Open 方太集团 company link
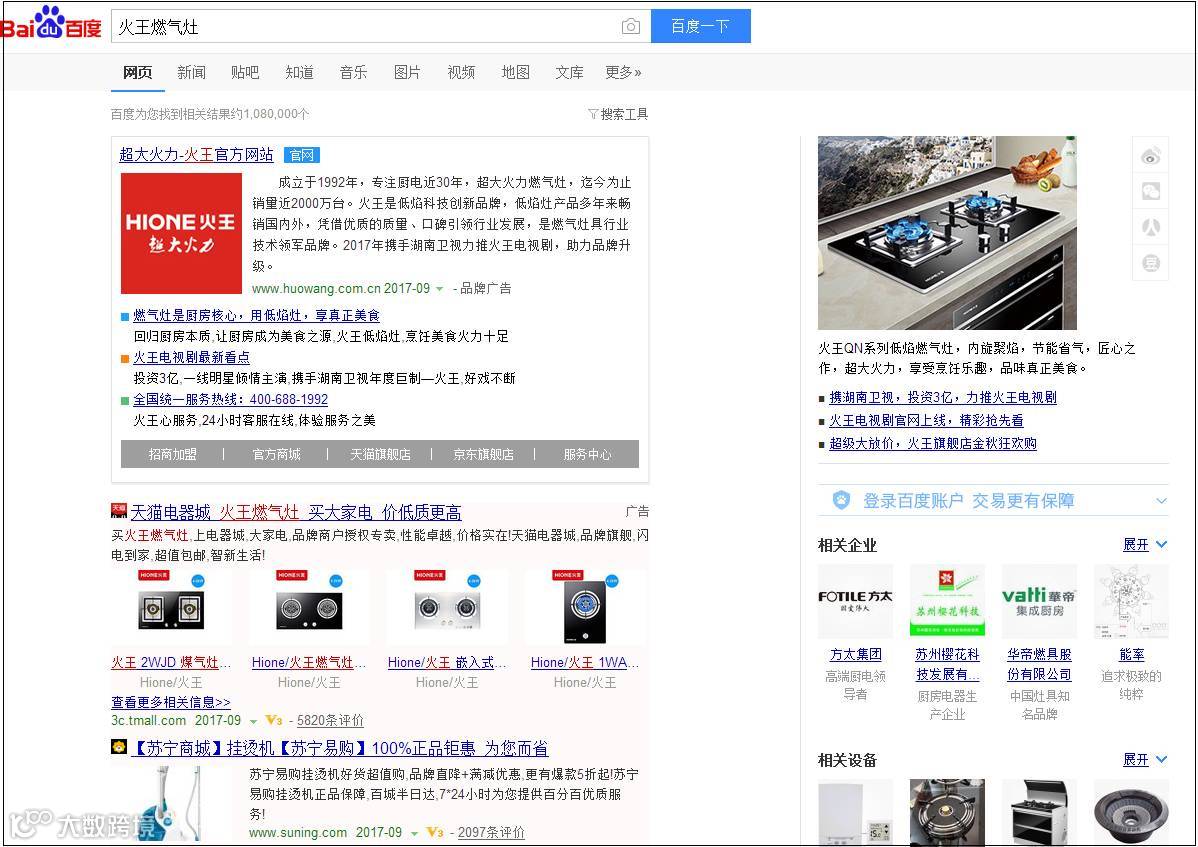The width and height of the screenshot is (1198, 847). coord(855,655)
